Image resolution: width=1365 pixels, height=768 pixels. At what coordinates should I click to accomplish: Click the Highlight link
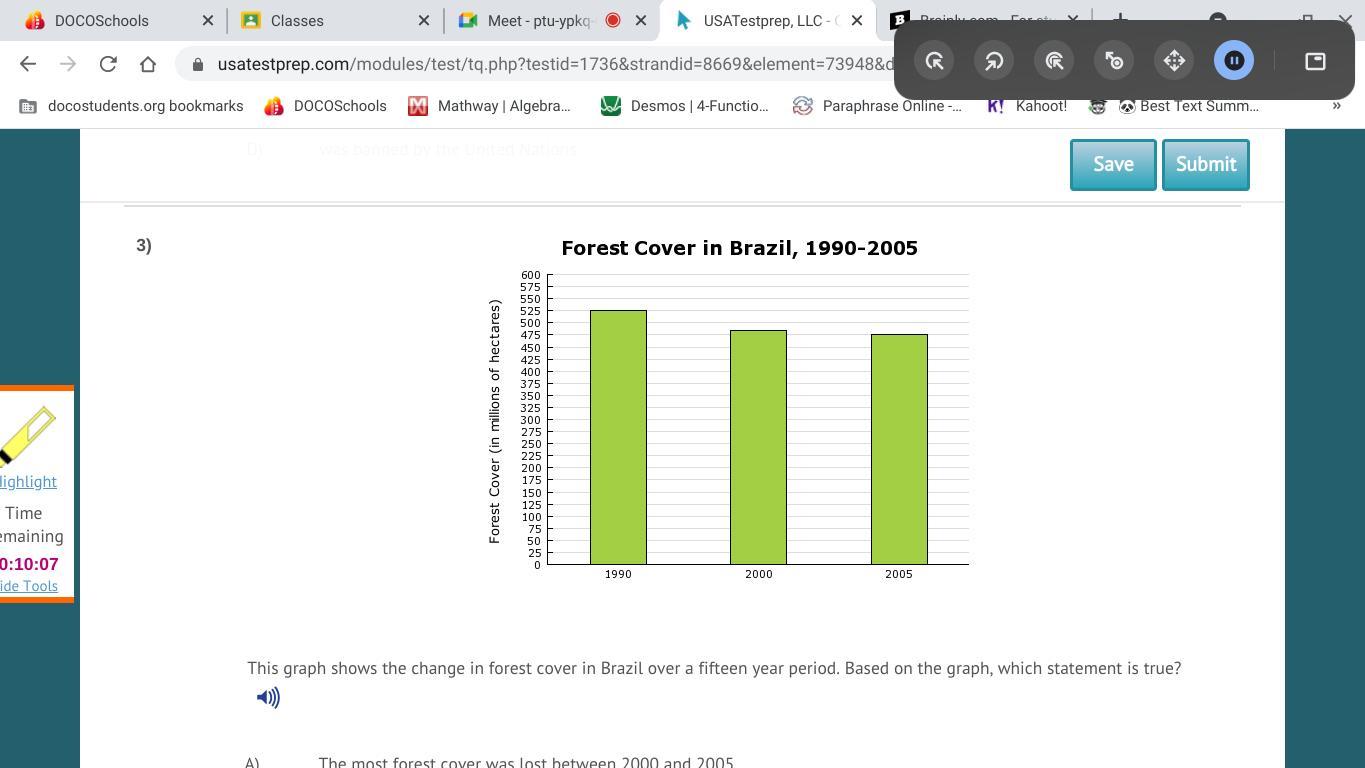click(28, 482)
